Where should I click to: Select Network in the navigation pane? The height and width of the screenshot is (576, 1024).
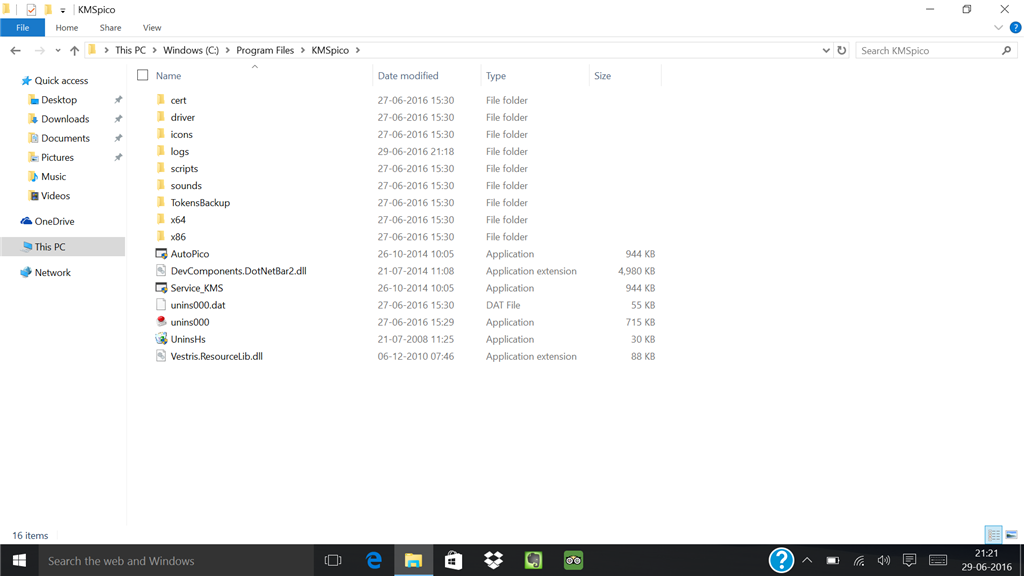coord(52,272)
